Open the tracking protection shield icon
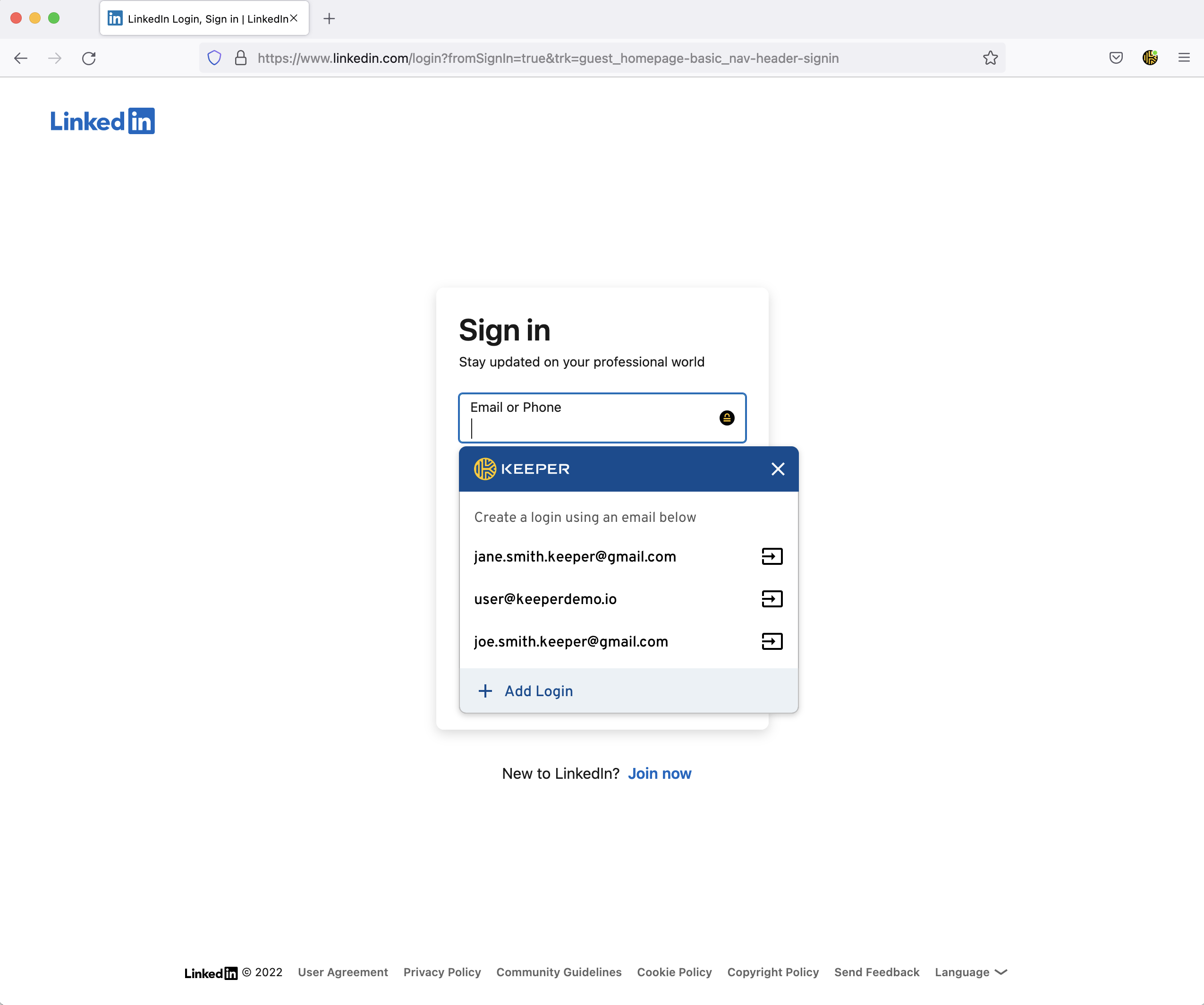Screen dimensions: 1204x1005 pos(214,58)
